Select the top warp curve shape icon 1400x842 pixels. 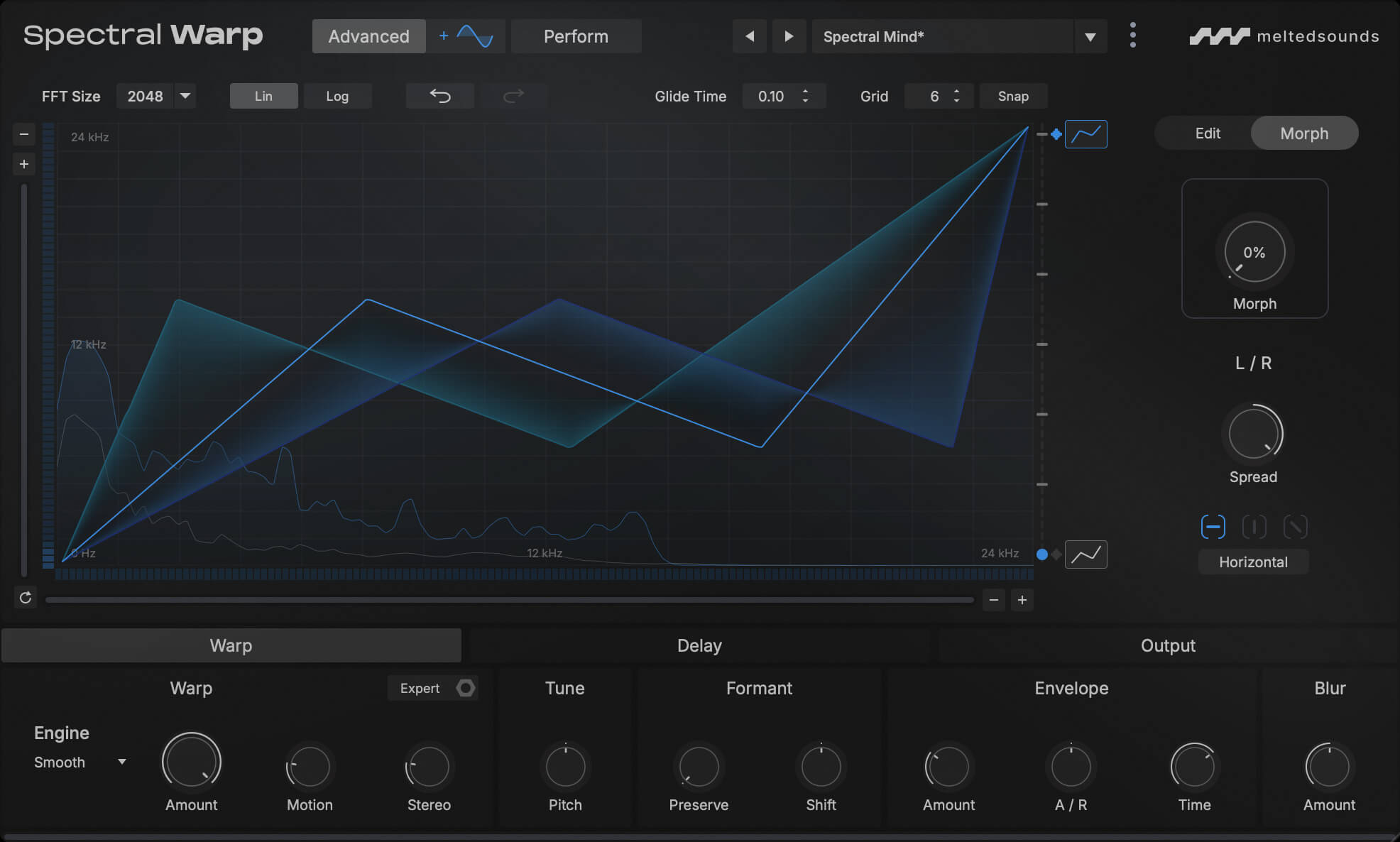(x=1086, y=133)
